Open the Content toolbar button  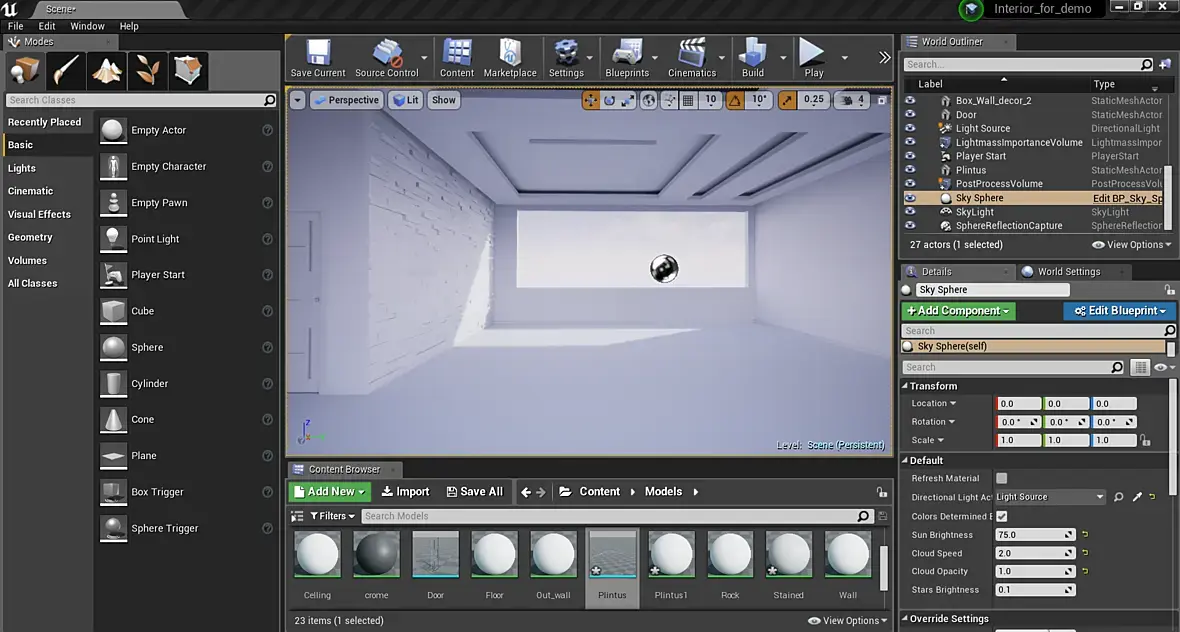pos(457,59)
